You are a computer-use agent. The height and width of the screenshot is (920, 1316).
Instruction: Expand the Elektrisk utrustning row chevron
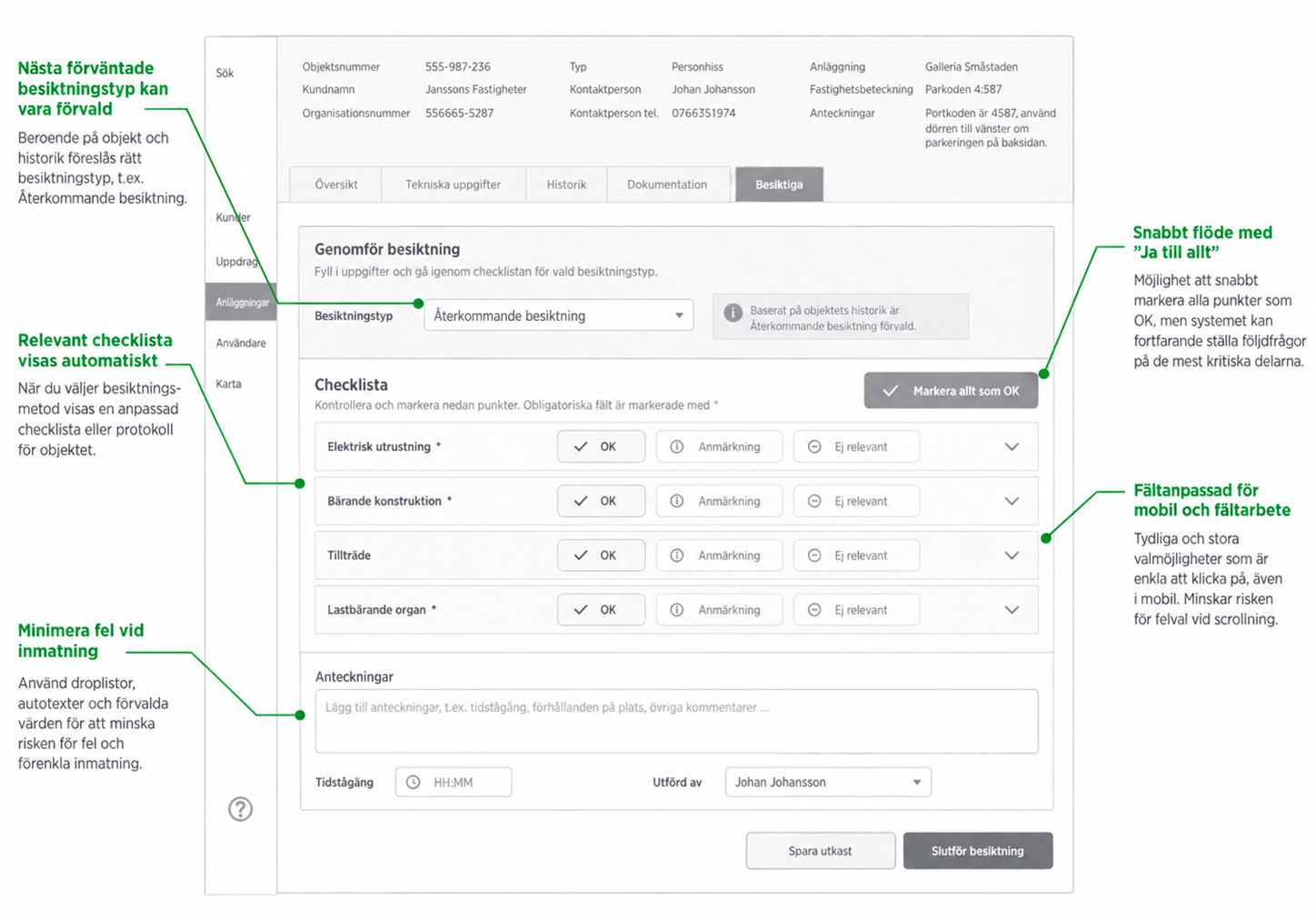1012,446
